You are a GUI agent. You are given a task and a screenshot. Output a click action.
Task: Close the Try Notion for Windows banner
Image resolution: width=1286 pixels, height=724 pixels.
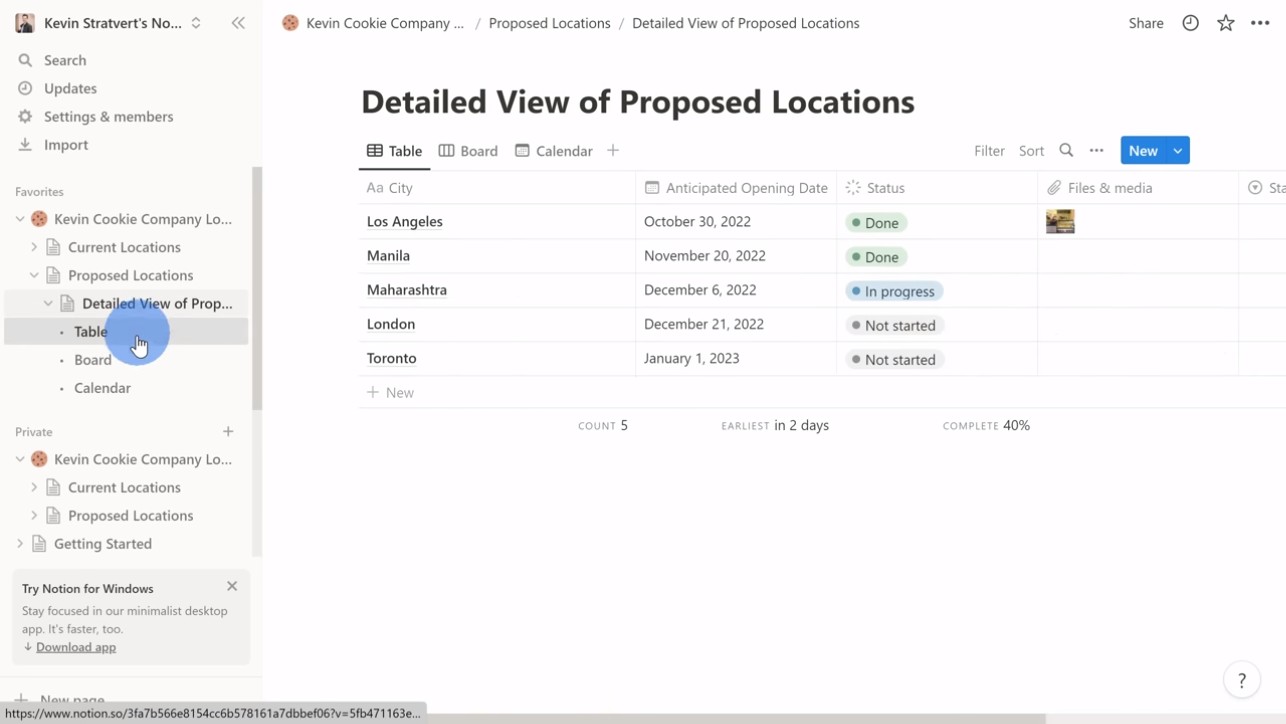coord(232,586)
